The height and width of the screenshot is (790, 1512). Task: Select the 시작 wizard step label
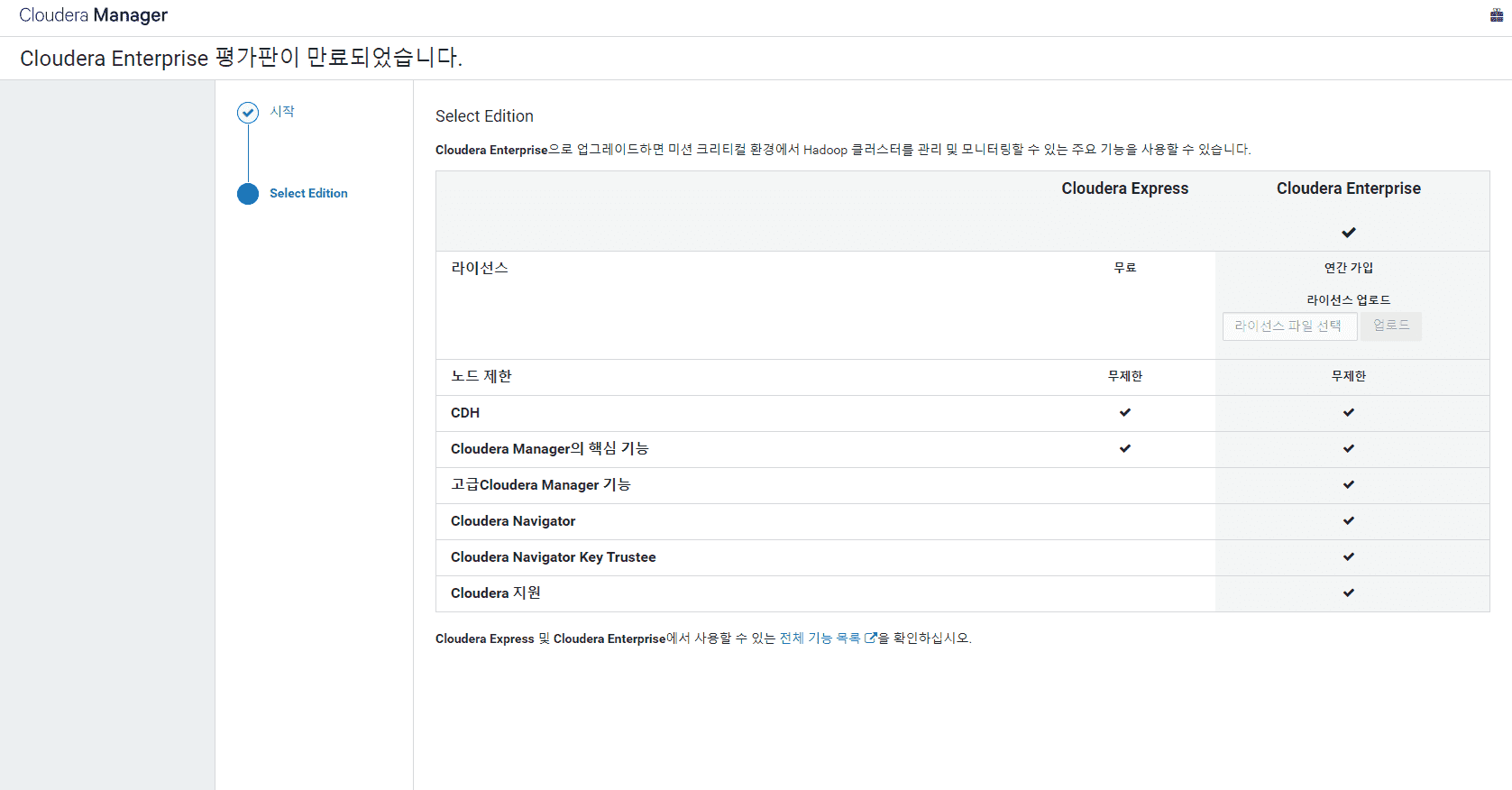tap(282, 111)
